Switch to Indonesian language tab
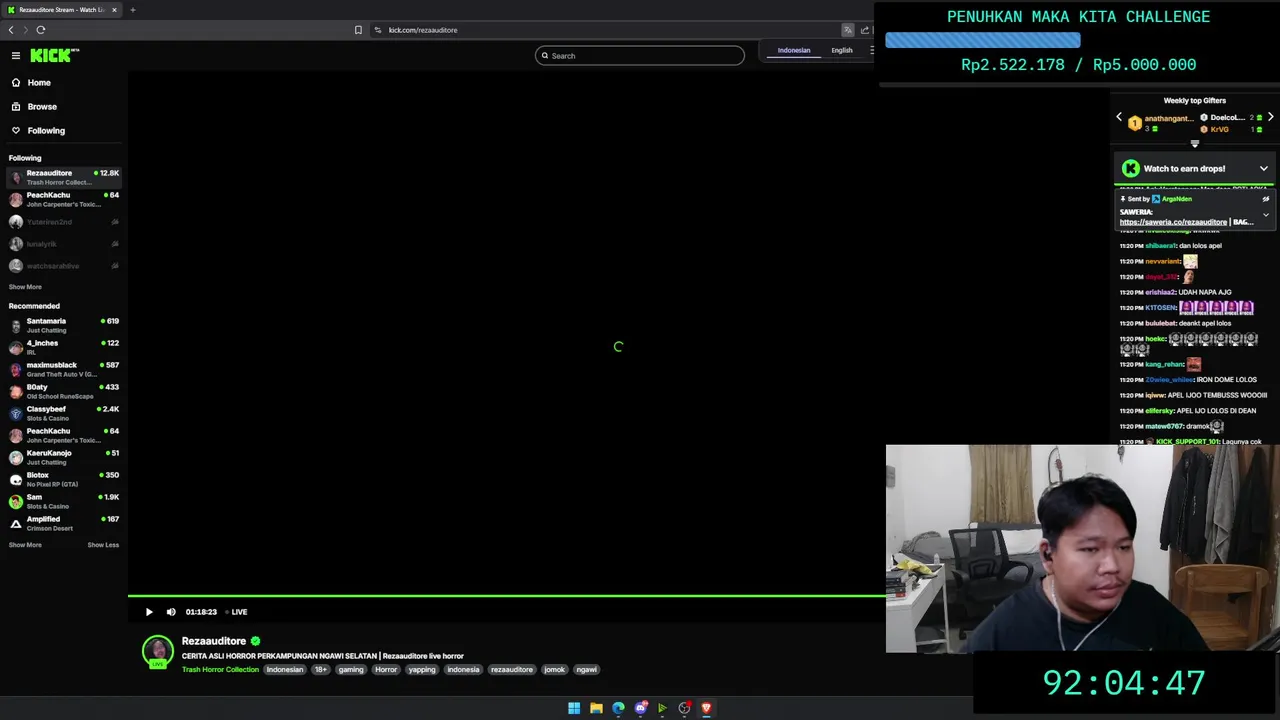 (x=794, y=50)
